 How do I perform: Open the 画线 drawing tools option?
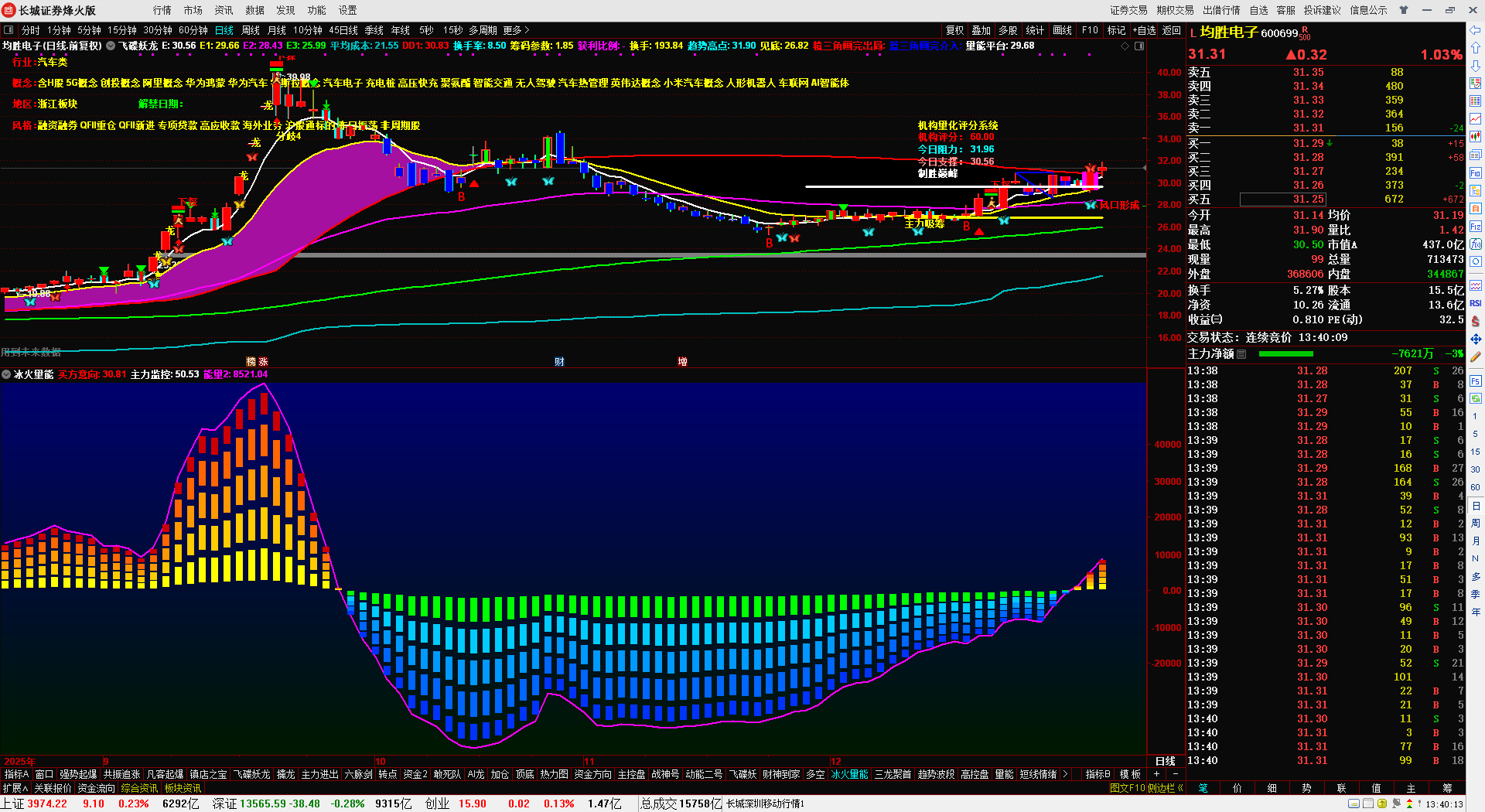click(x=1063, y=30)
